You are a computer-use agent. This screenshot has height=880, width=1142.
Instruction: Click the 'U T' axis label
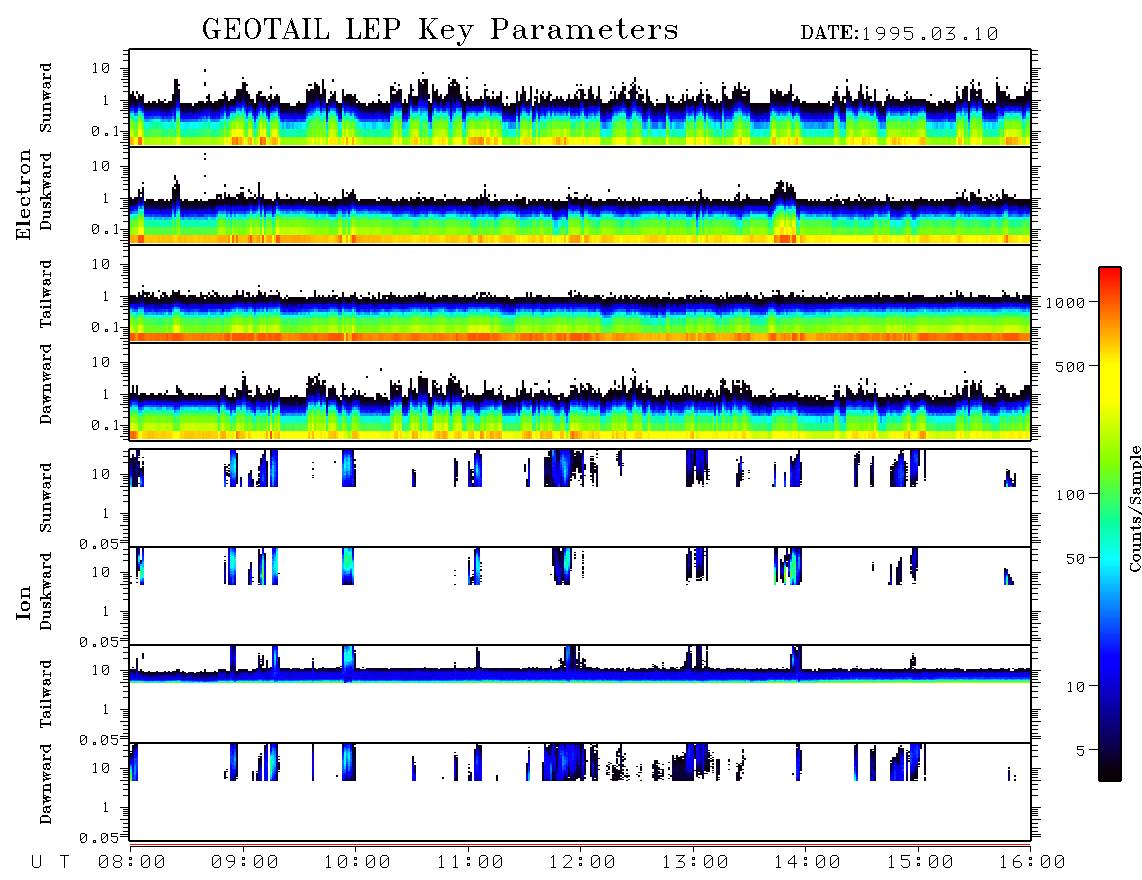tap(50, 862)
